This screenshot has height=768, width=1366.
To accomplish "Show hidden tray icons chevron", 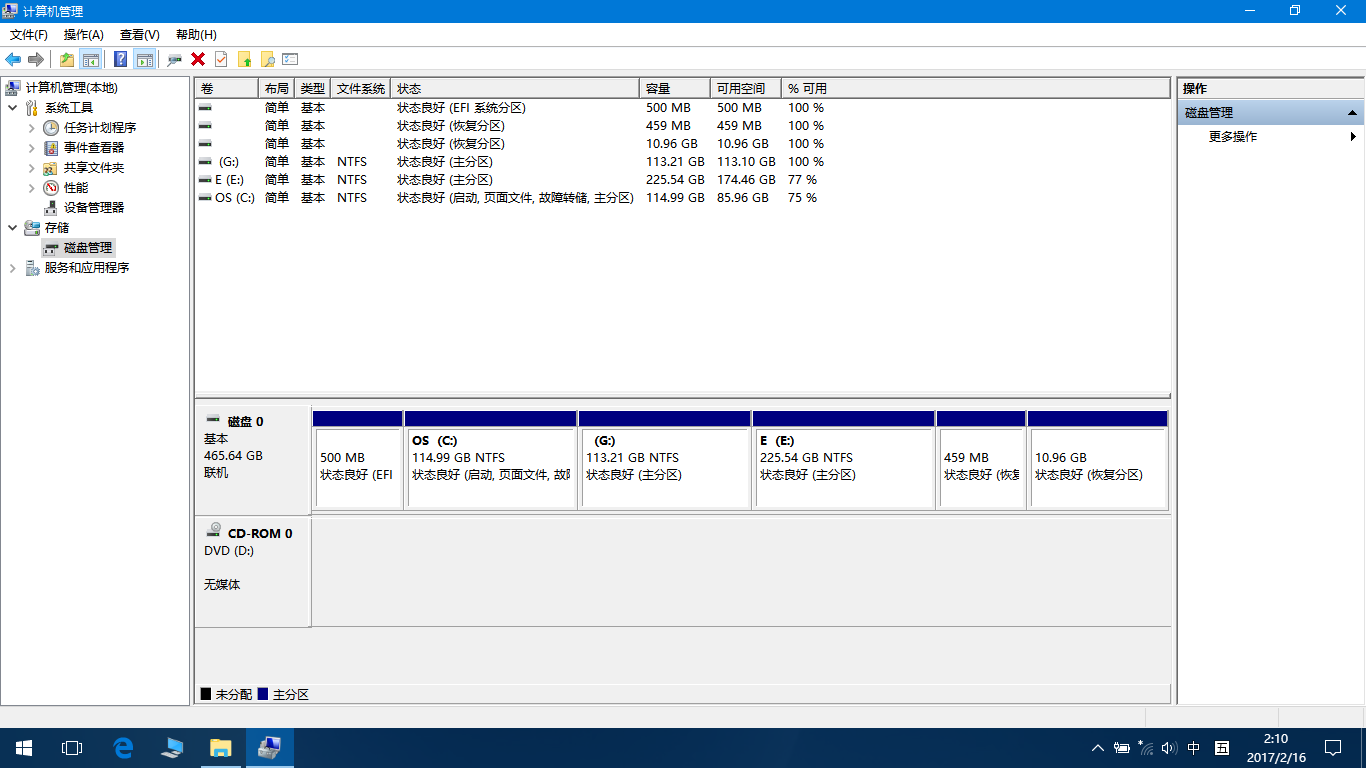I will 1097,748.
